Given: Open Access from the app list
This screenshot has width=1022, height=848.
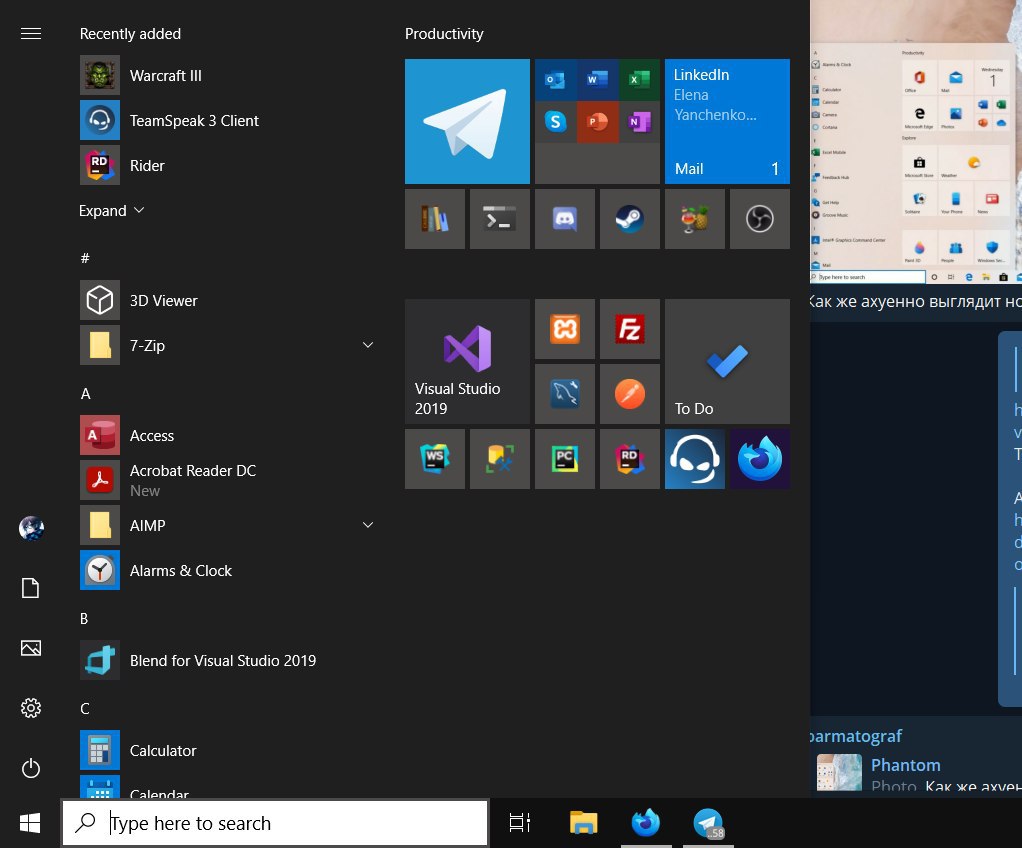Looking at the screenshot, I should [228, 435].
